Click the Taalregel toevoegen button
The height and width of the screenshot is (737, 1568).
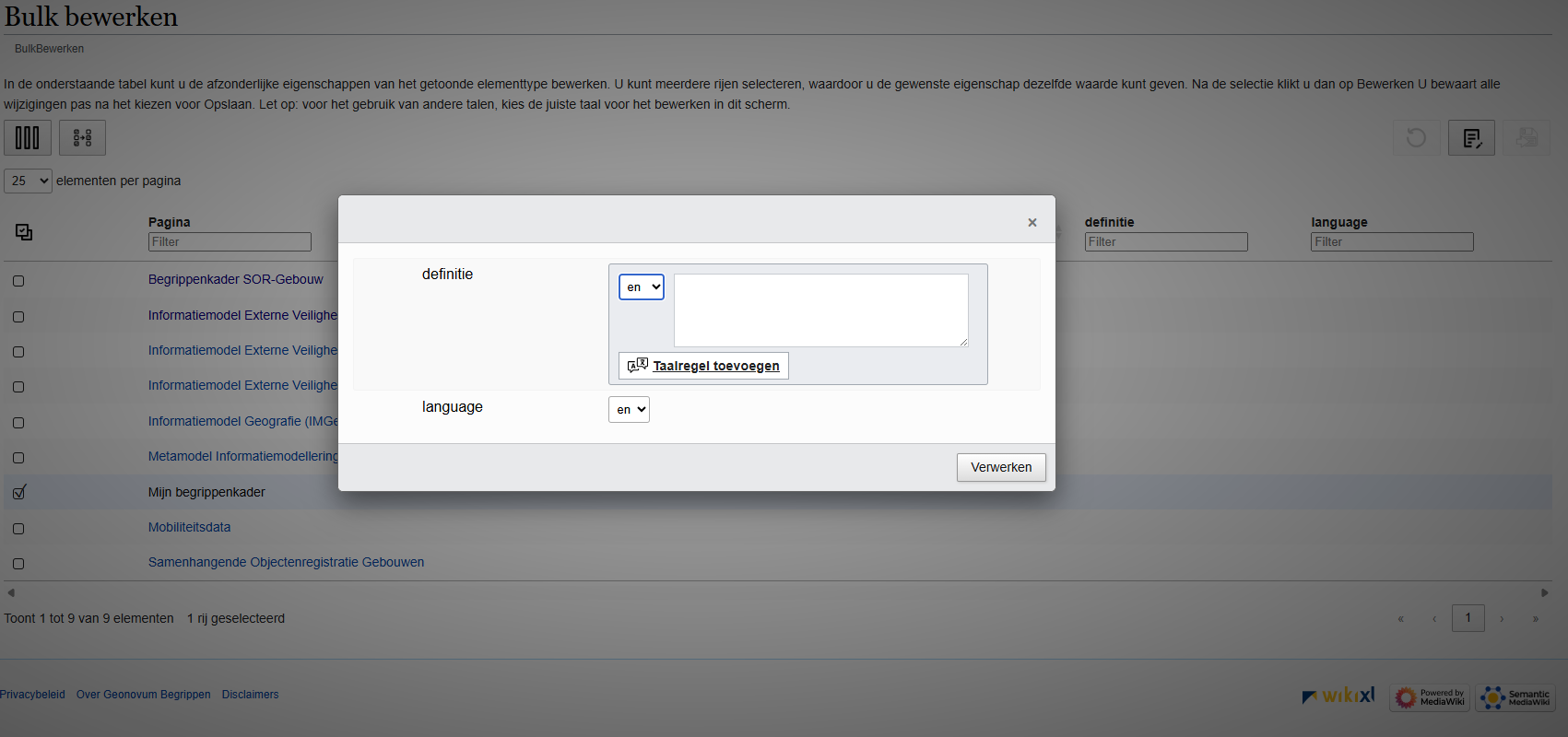[x=703, y=366]
